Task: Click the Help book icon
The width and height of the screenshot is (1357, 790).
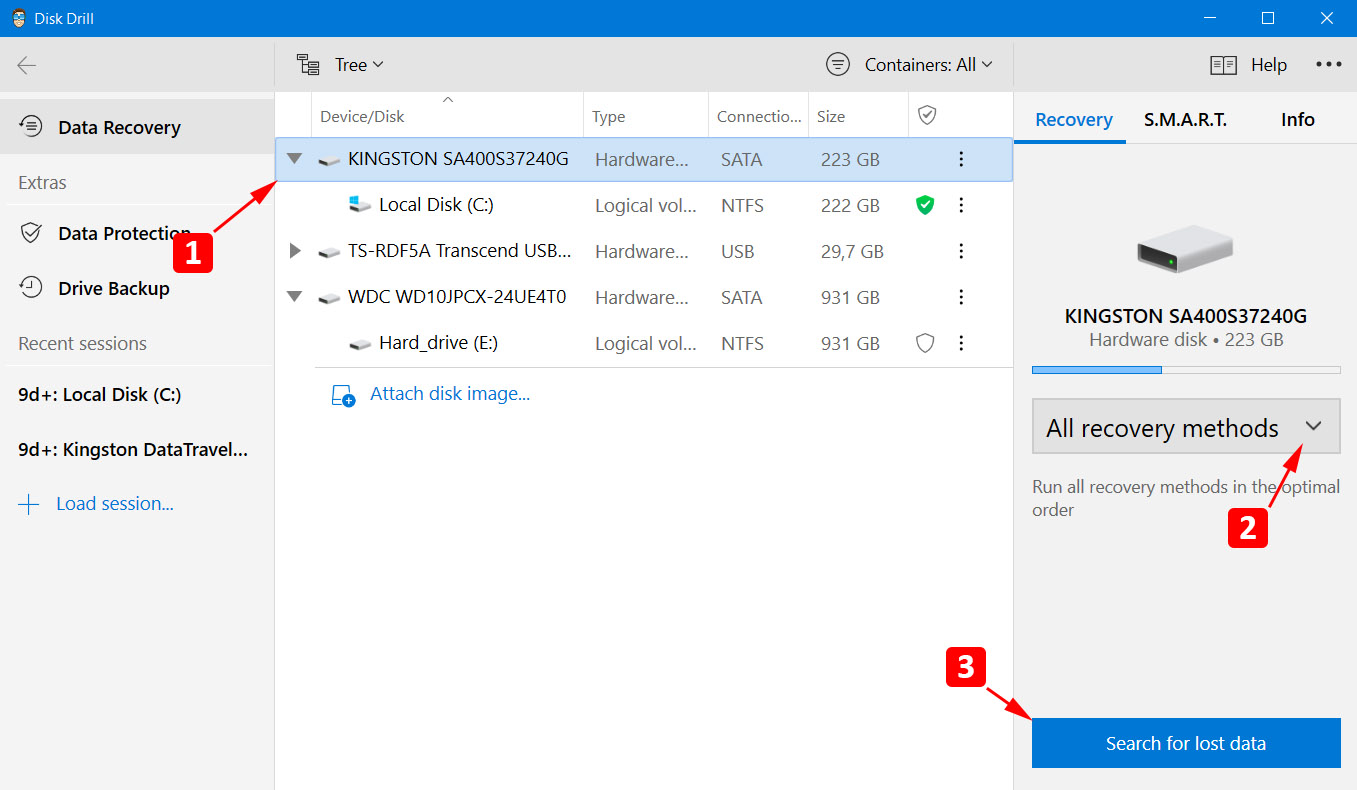Action: coord(1223,65)
